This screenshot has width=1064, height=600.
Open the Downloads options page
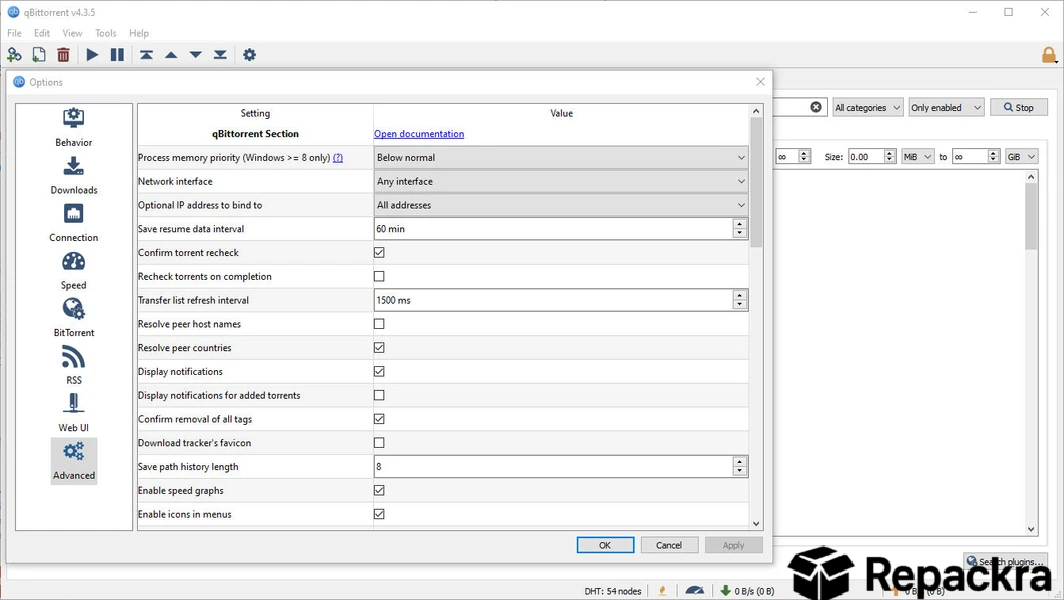[x=74, y=175]
